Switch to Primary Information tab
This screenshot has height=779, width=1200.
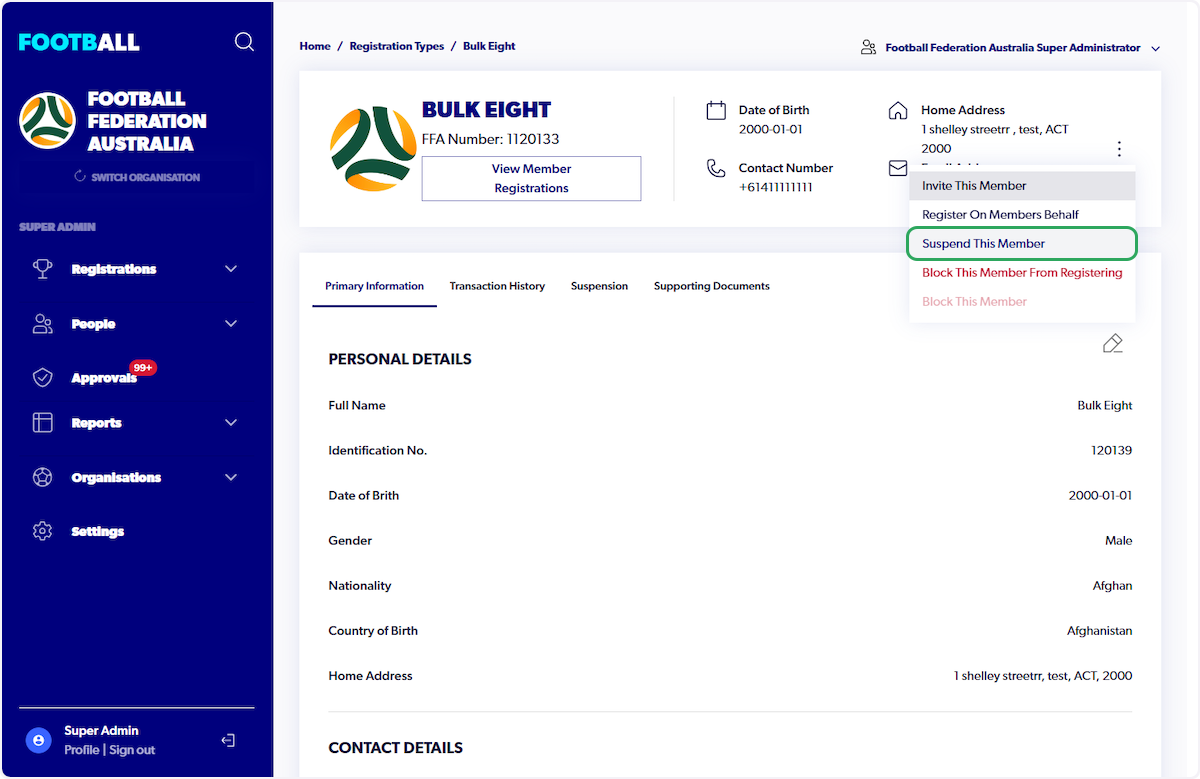pos(374,286)
